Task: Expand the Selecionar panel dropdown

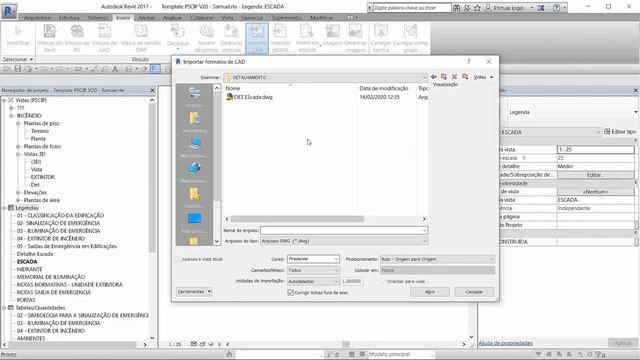Action: coord(18,59)
